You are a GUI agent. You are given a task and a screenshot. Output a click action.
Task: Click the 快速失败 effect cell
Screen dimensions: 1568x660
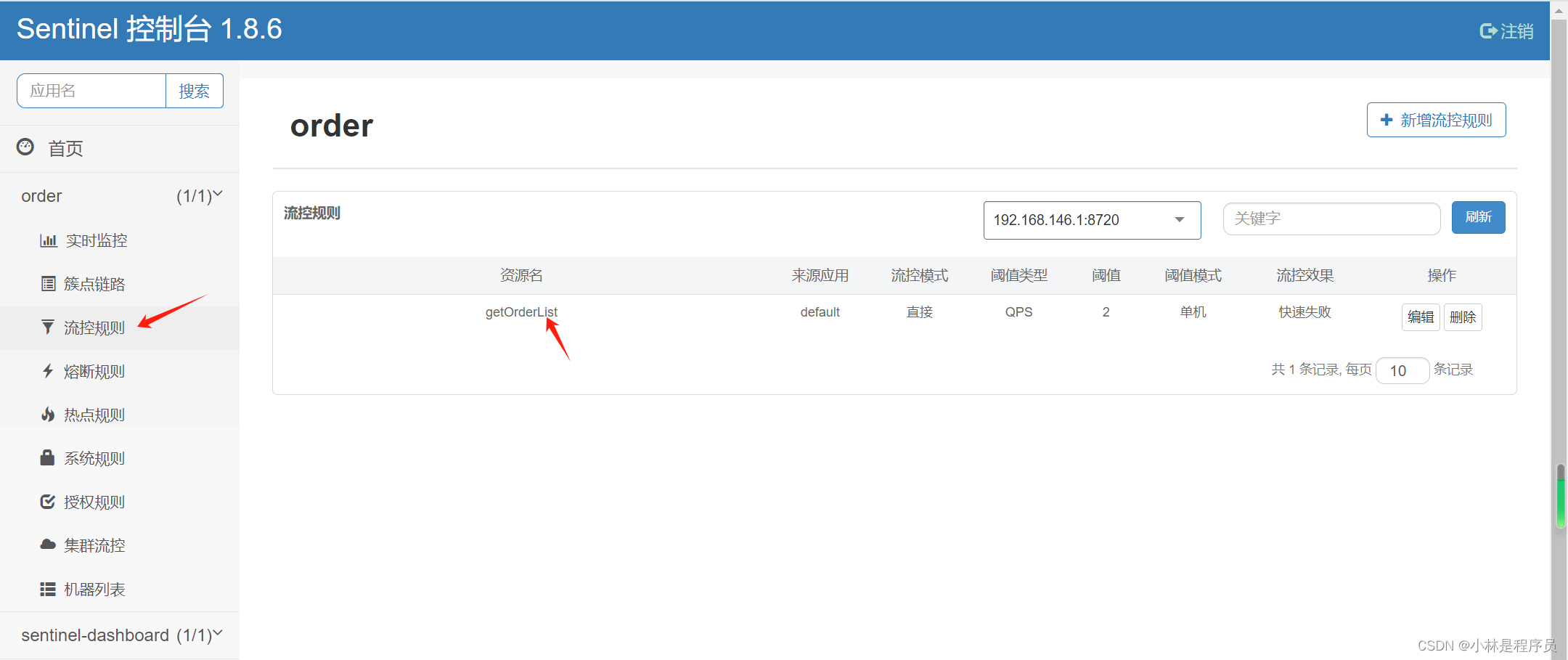click(x=1304, y=312)
